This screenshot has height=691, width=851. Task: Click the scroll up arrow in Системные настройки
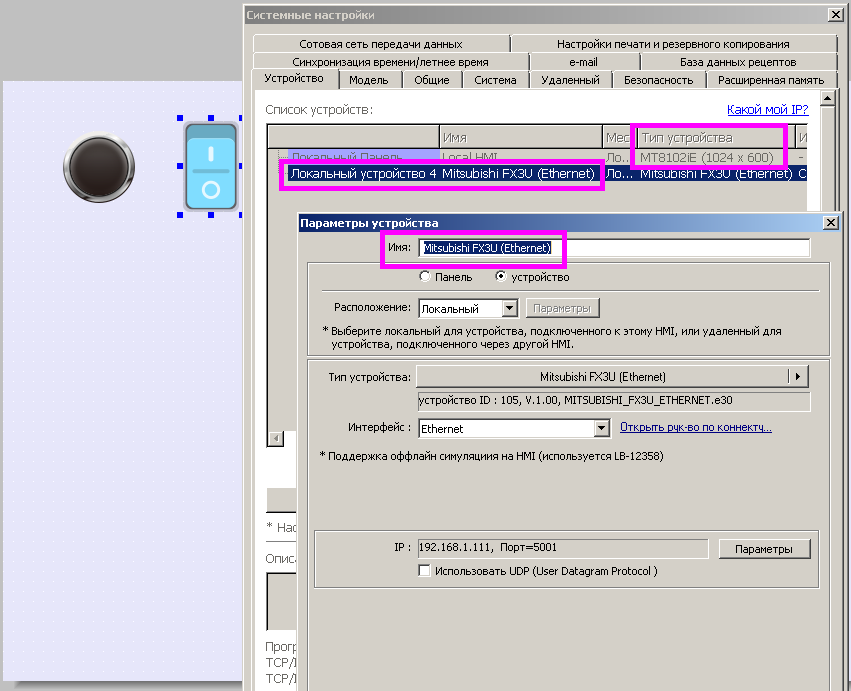coord(827,98)
